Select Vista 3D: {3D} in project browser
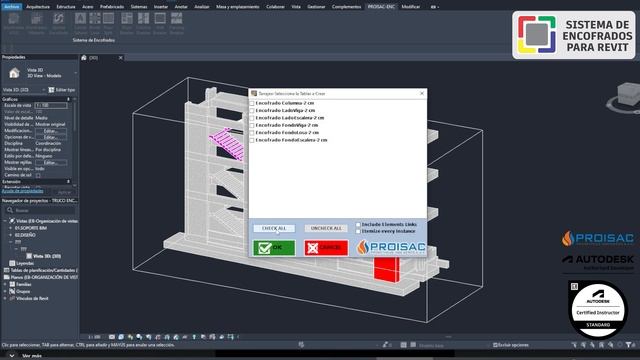Image resolution: width=640 pixels, height=360 pixels. click(x=47, y=256)
